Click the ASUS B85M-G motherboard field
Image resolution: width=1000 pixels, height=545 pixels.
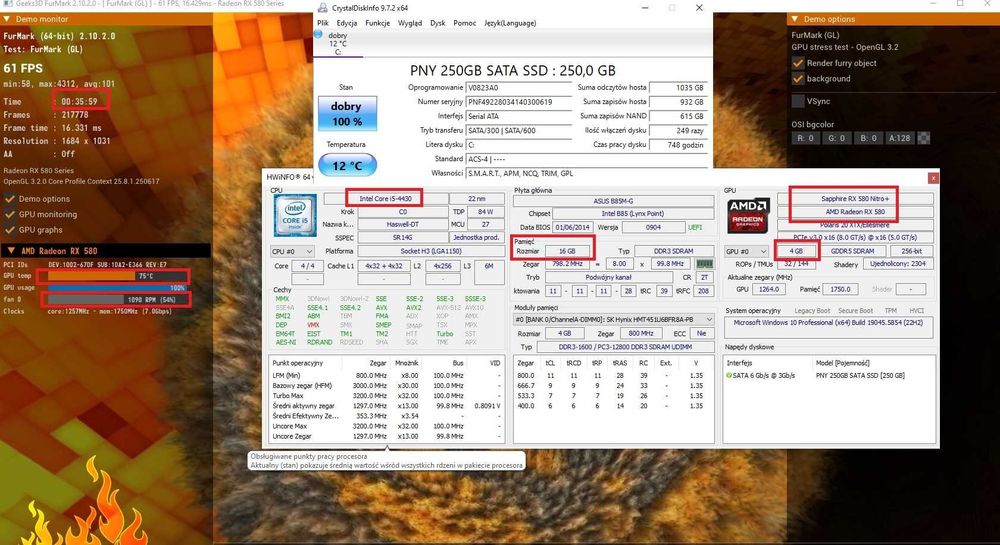(x=614, y=201)
